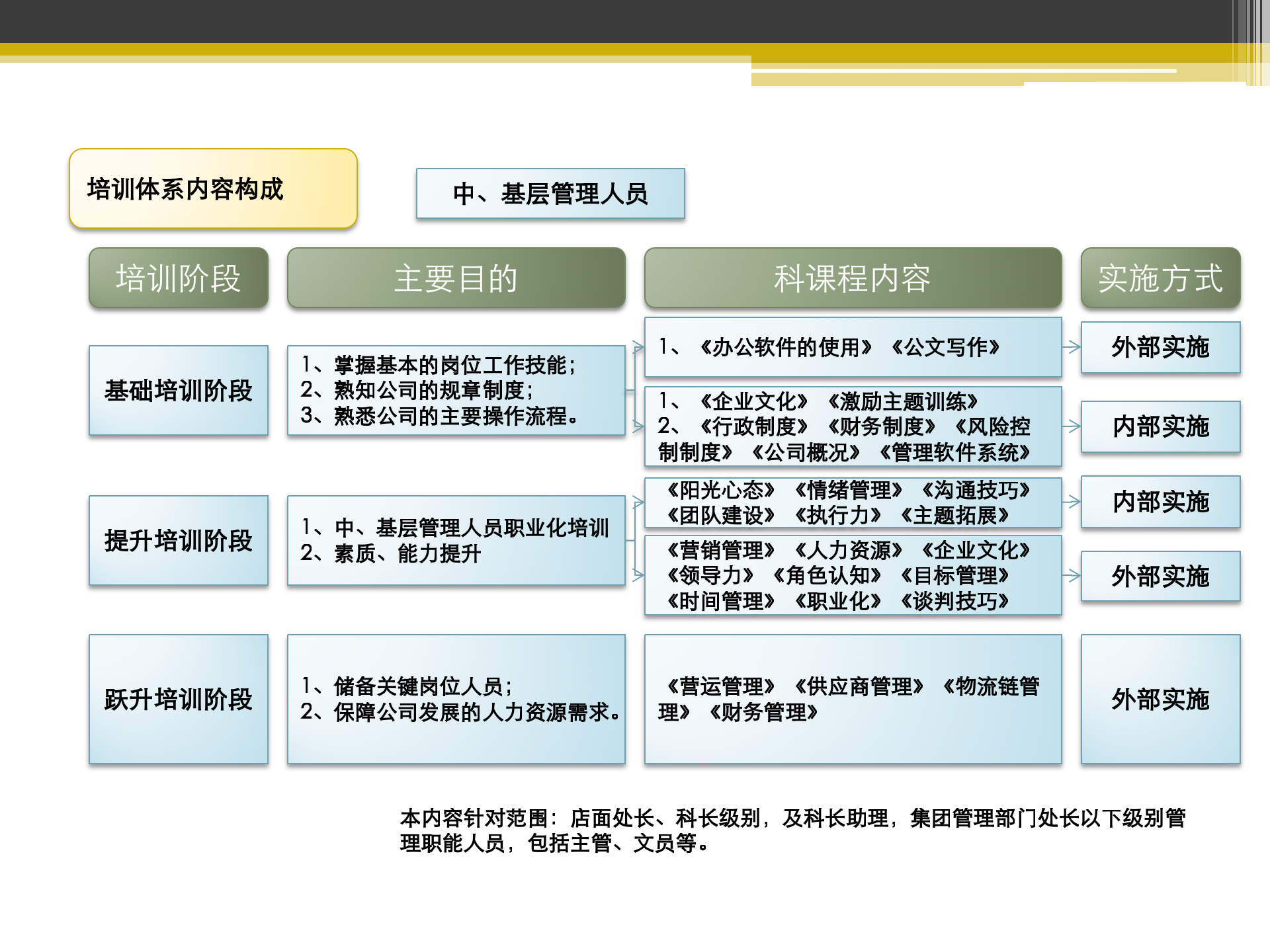Image resolution: width=1270 pixels, height=952 pixels.
Task: Click the 基础培训阶段 stage box
Action: (179, 391)
